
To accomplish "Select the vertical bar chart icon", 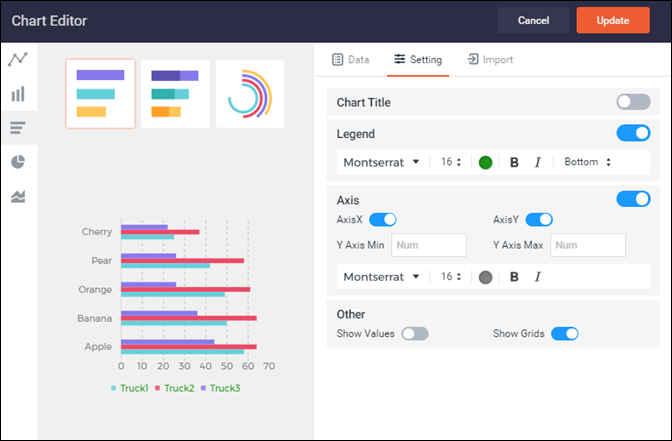I will coord(18,94).
